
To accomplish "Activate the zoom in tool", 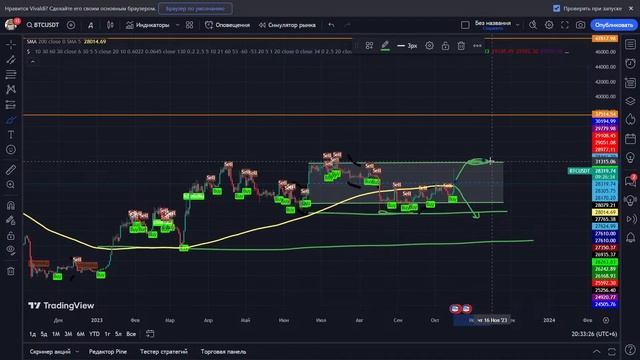I will coord(11,185).
